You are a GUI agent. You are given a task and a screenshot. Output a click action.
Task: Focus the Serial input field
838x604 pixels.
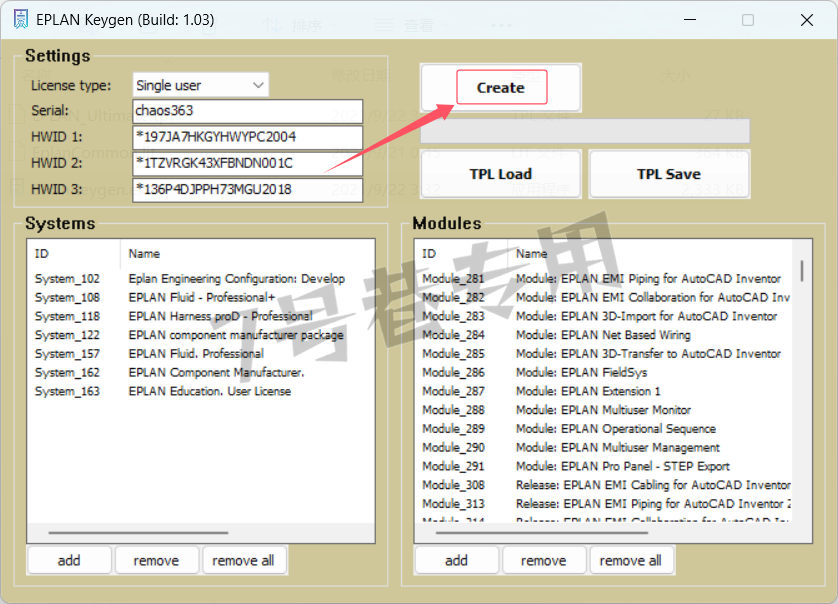tap(247, 111)
